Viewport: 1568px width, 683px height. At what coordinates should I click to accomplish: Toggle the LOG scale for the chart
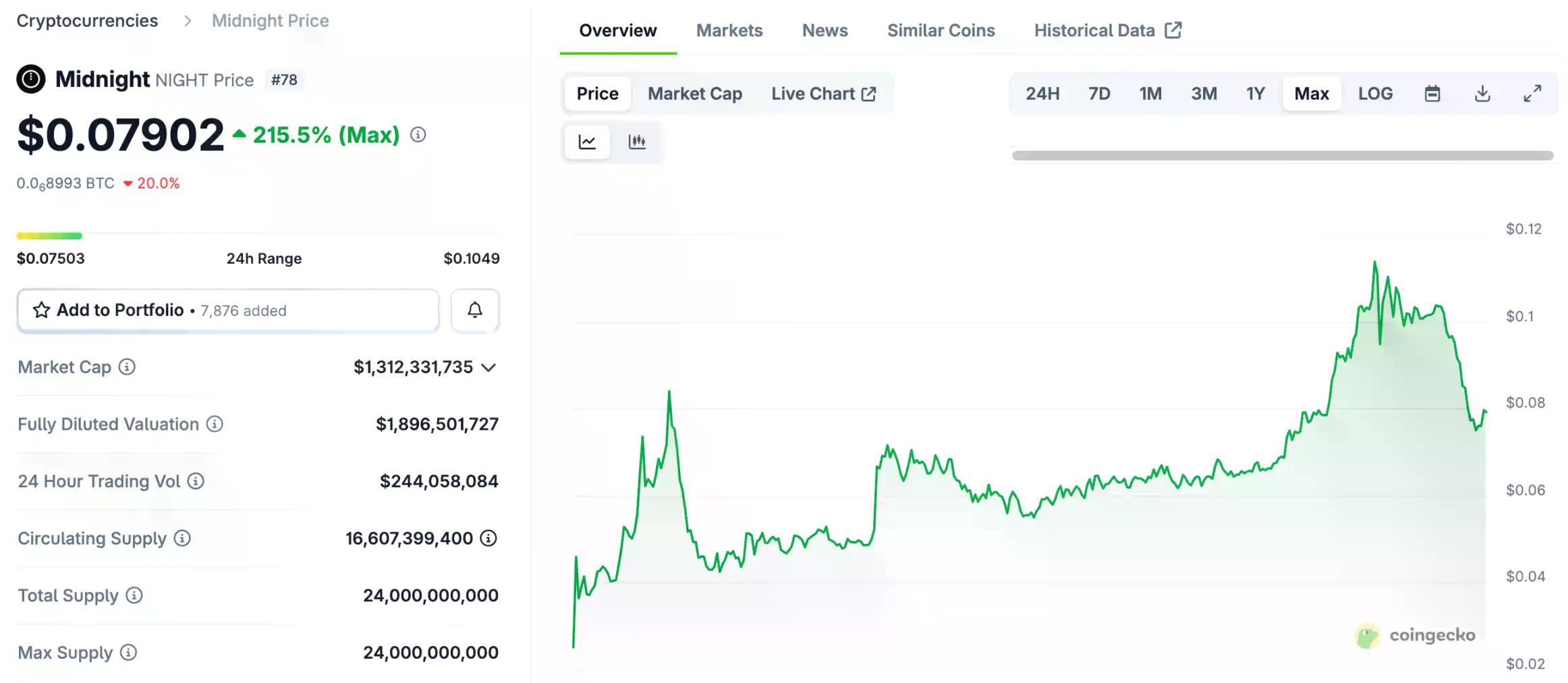point(1375,93)
